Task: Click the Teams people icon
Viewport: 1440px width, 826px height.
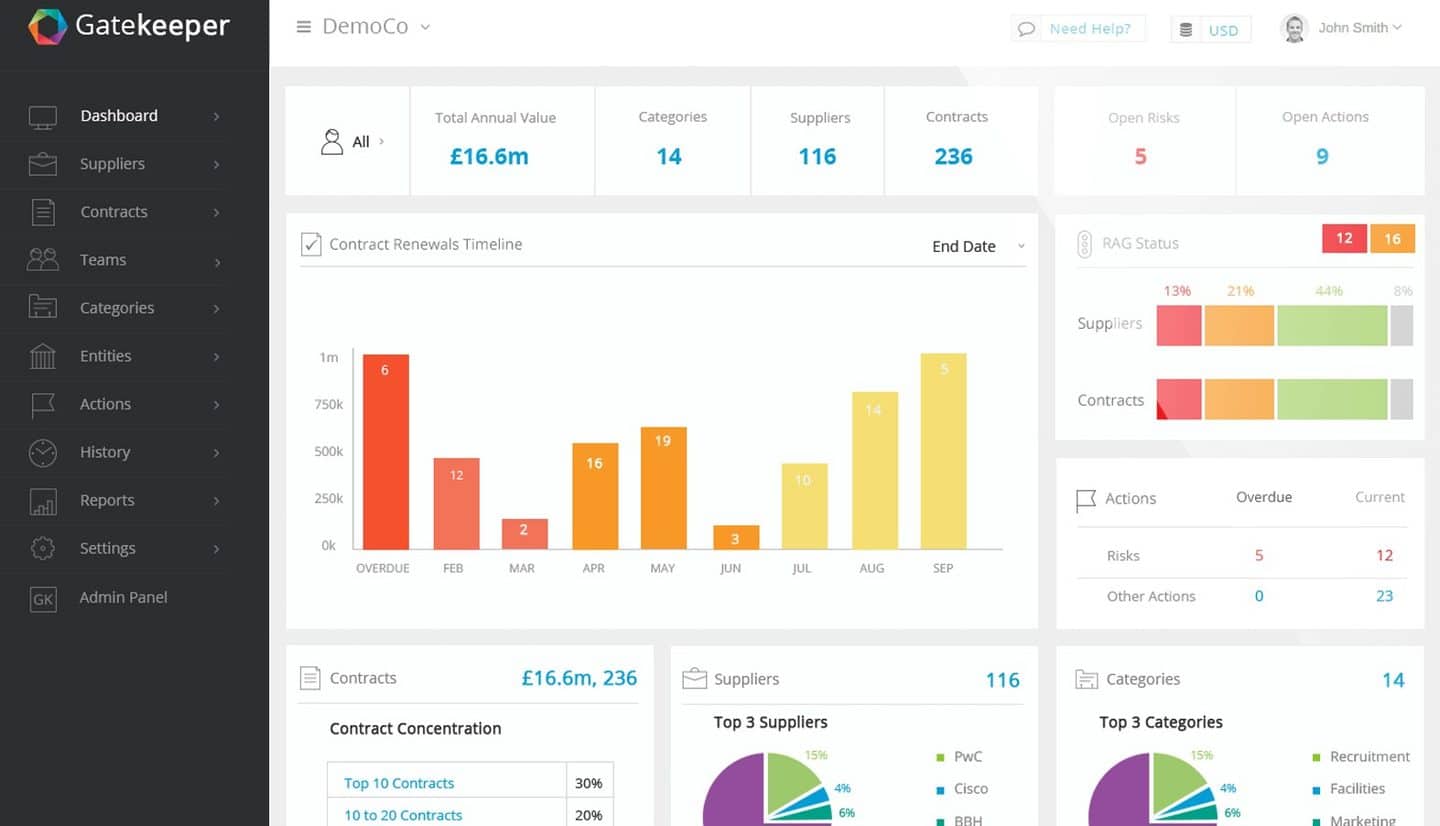Action: coord(43,260)
